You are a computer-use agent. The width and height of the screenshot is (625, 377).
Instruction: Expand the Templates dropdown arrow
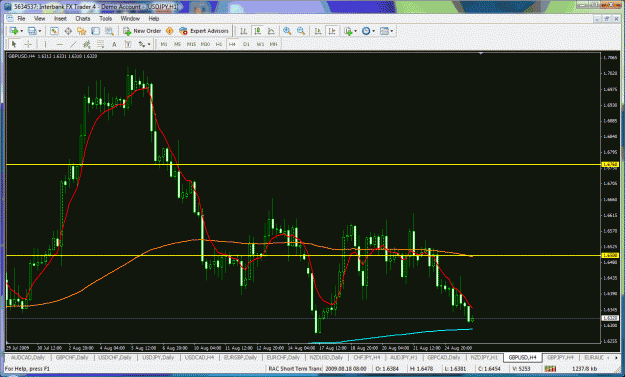coord(392,31)
